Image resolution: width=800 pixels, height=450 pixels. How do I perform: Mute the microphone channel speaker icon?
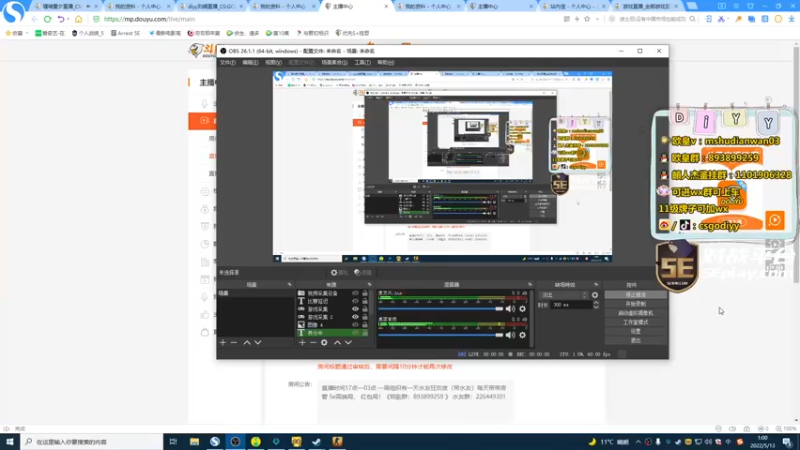(x=510, y=308)
